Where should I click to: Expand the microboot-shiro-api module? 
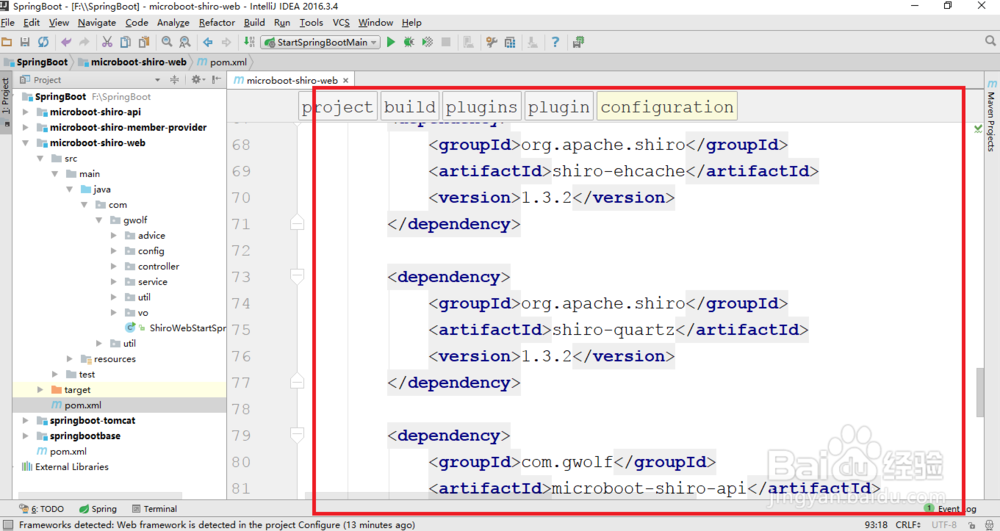(26, 112)
